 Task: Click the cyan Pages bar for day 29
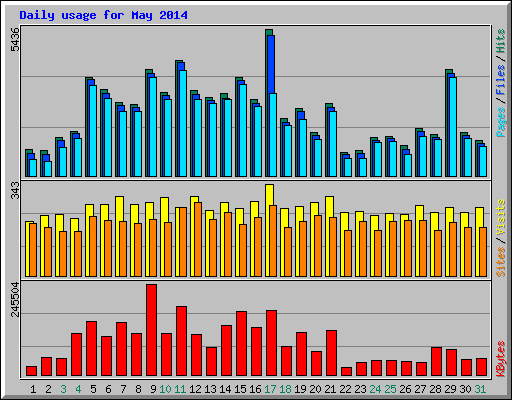tap(453, 127)
